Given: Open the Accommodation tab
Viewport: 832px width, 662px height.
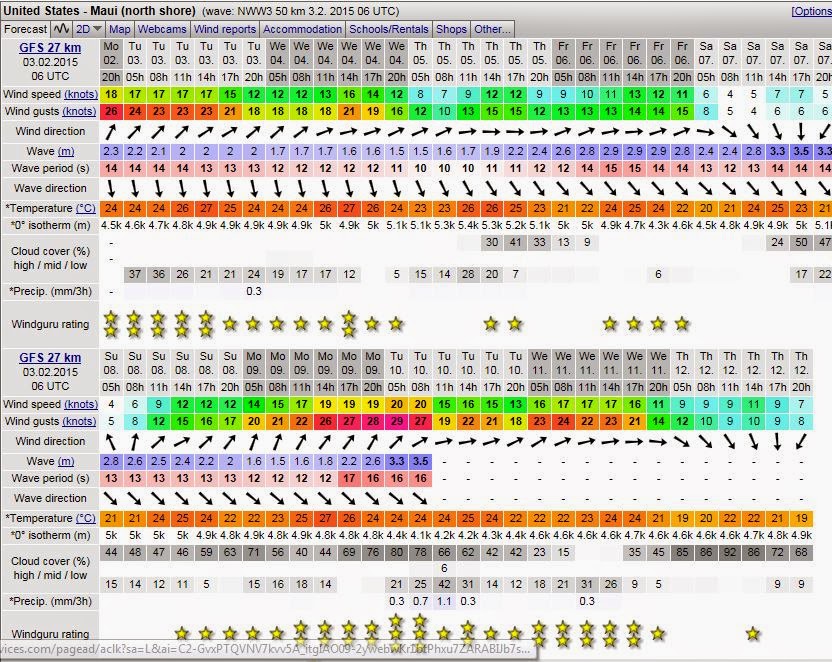Looking at the screenshot, I should click(302, 29).
